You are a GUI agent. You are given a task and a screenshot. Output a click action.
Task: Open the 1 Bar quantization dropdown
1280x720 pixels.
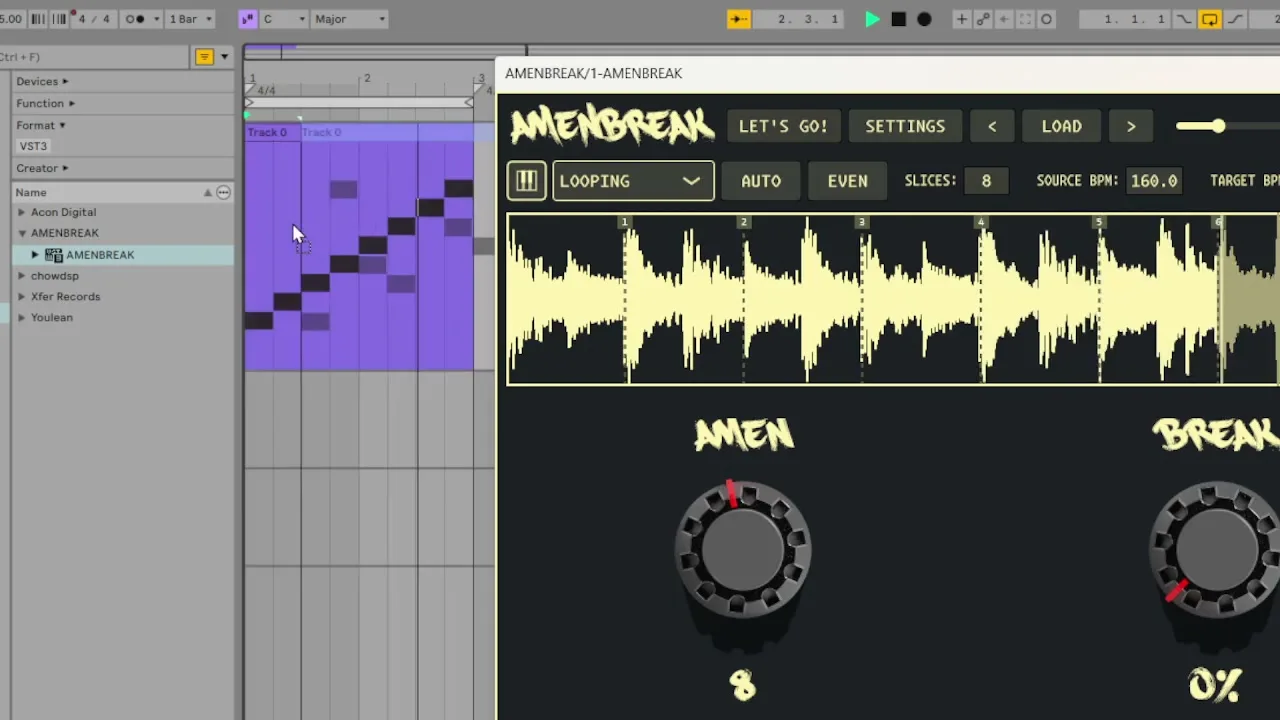[190, 19]
